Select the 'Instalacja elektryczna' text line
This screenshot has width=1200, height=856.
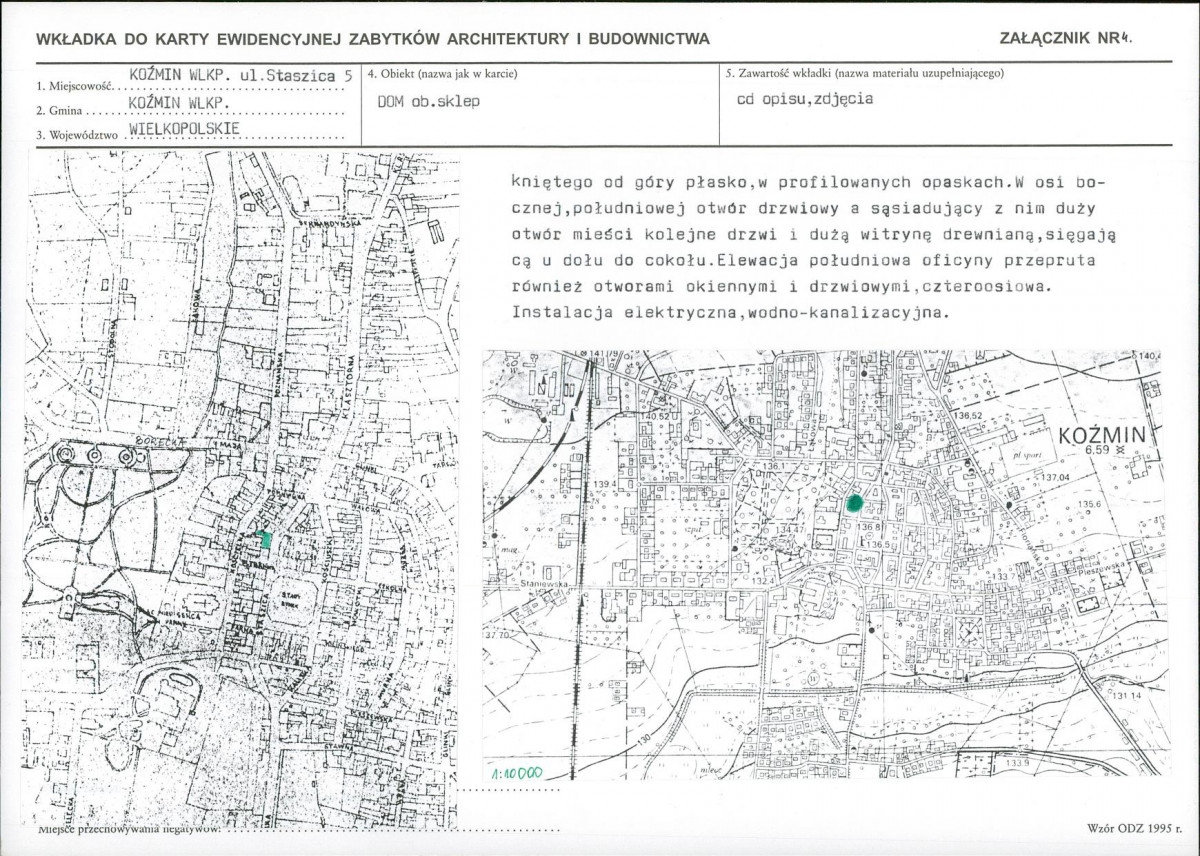728,313
